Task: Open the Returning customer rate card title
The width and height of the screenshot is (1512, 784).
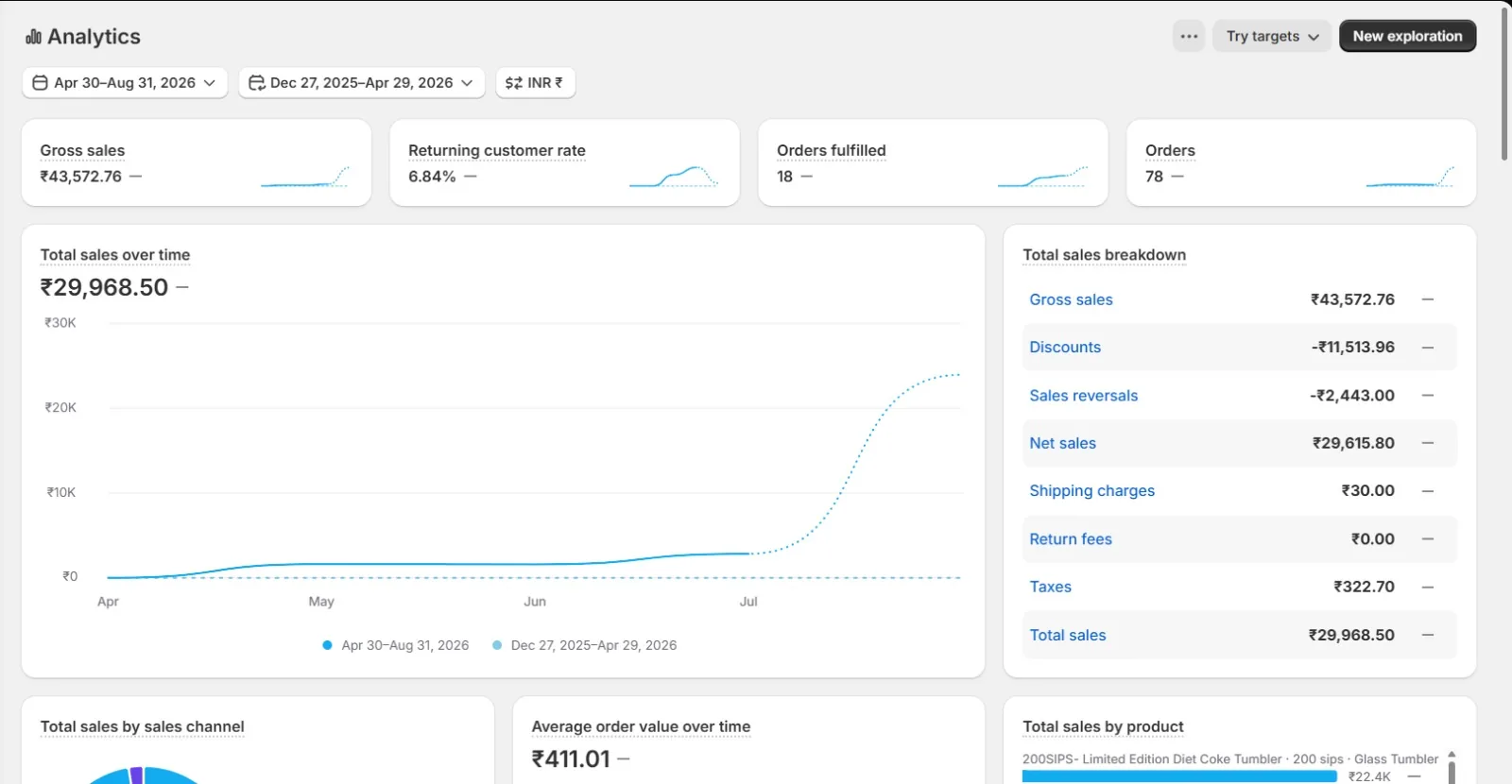Action: point(497,150)
